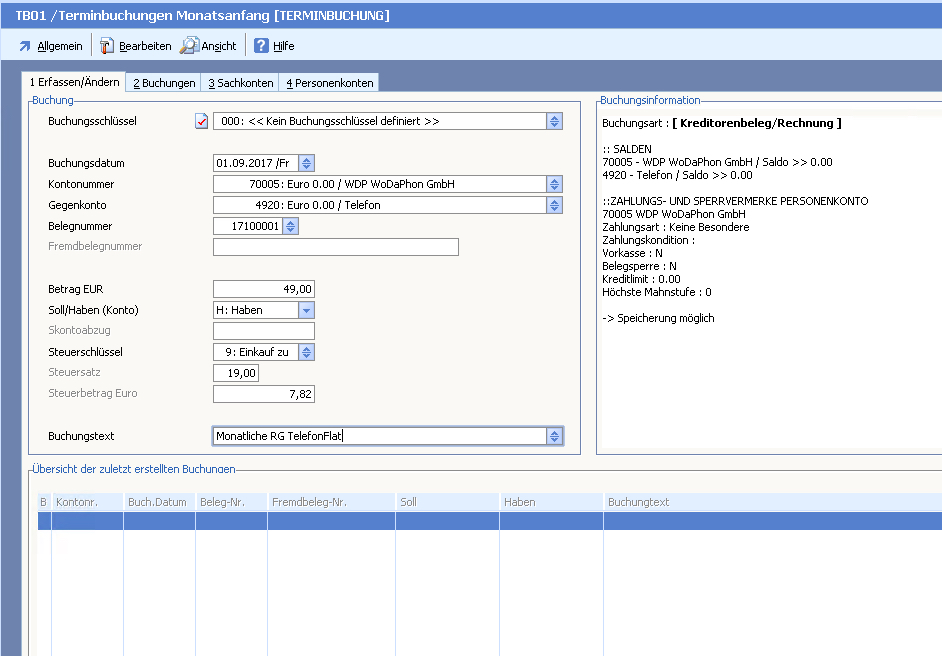Click the Belegnummer spinner arrows
This screenshot has height=656, width=942.
290,226
